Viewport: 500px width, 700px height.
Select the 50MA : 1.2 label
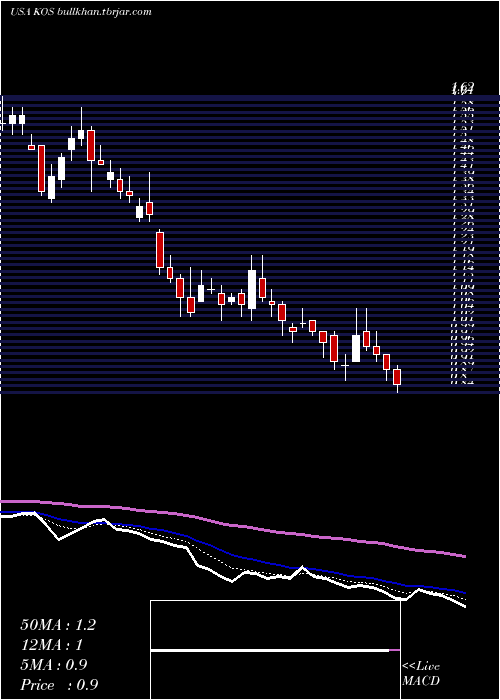tap(58, 625)
